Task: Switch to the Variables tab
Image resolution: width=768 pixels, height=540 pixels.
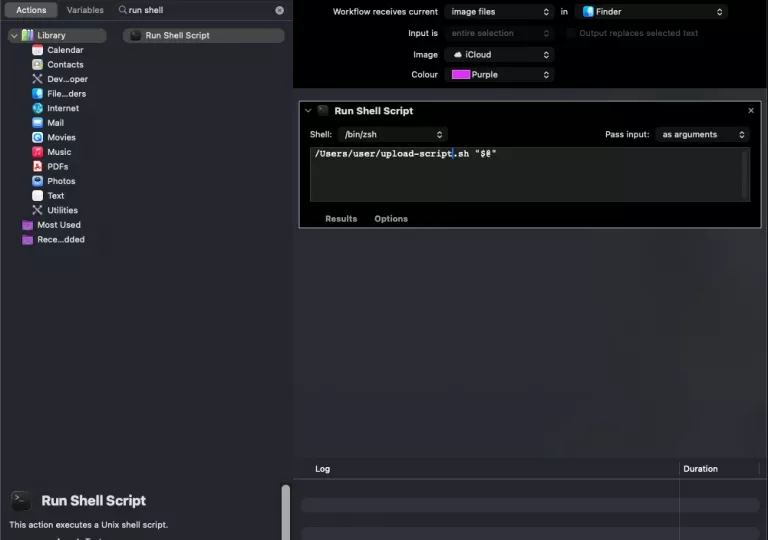Action: [x=85, y=10]
